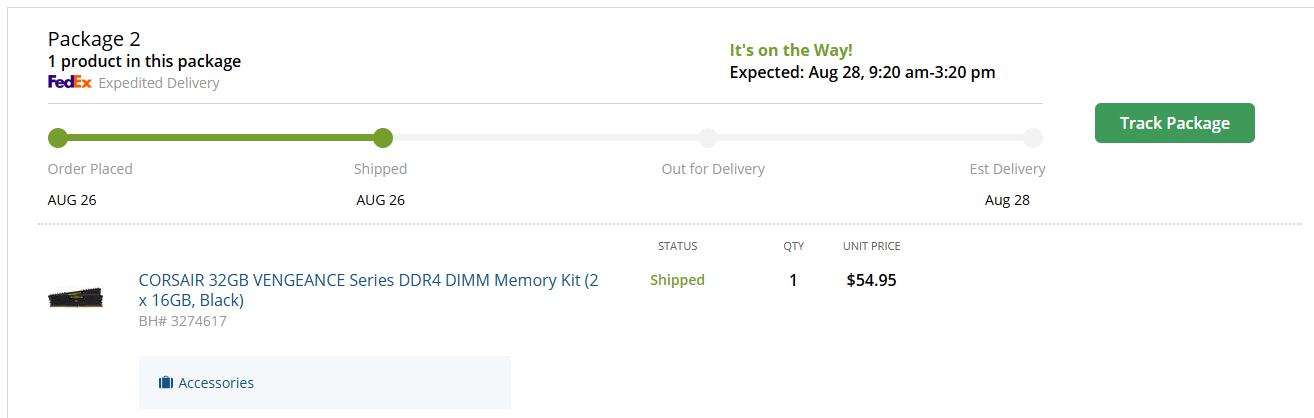Click the "It's on the Way!" message
The image size is (1314, 418).
pos(791,50)
